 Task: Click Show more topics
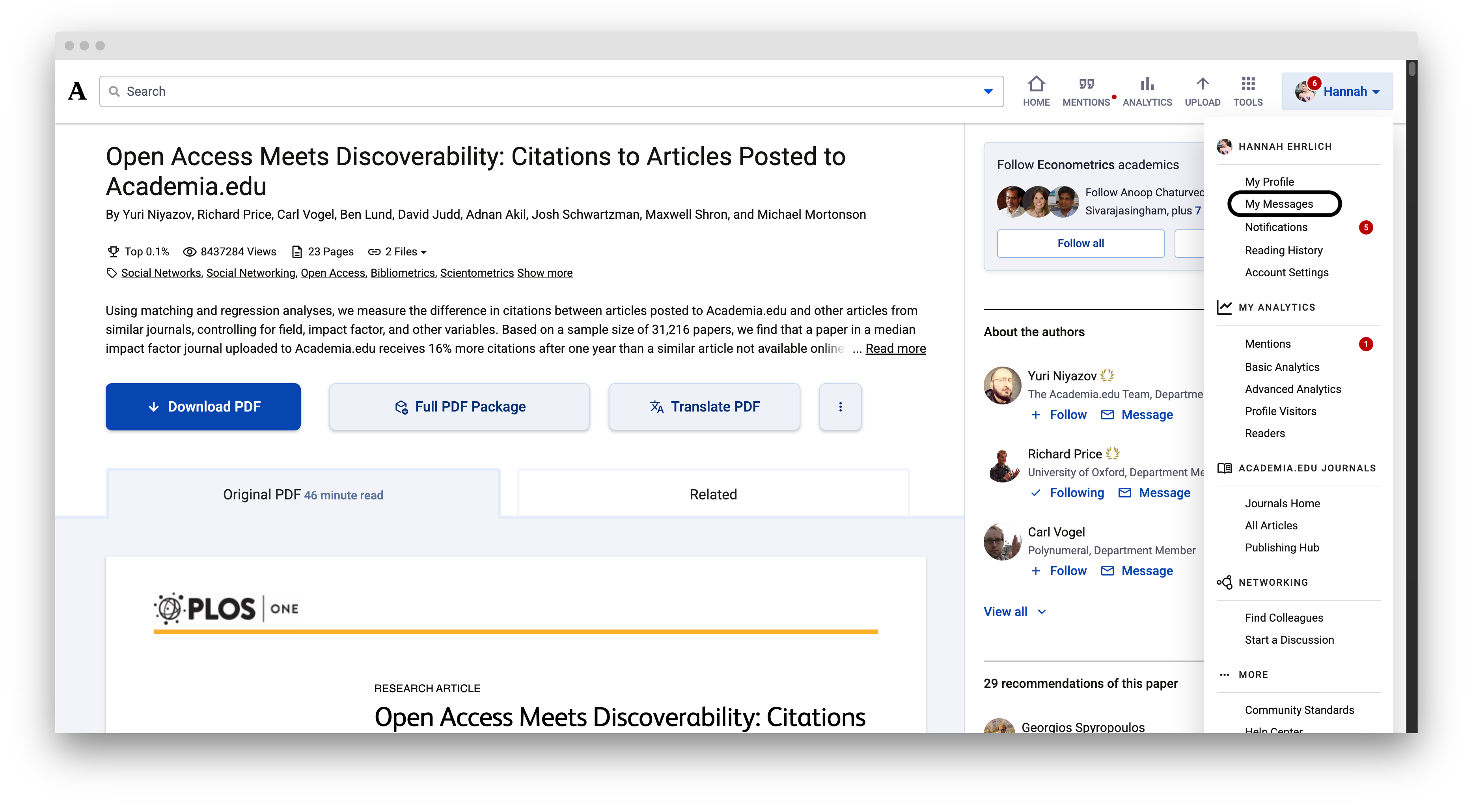click(544, 273)
